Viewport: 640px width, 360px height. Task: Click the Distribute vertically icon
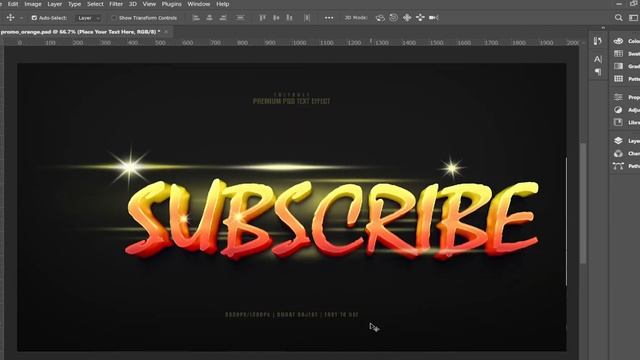[240, 18]
